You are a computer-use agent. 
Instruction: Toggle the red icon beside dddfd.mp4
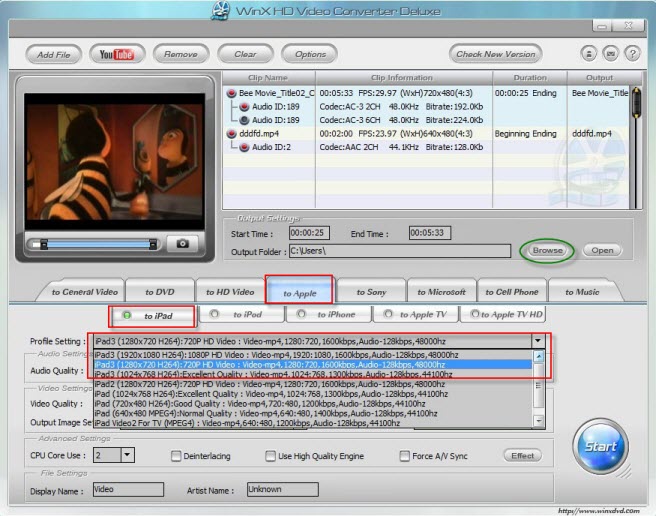[231, 133]
